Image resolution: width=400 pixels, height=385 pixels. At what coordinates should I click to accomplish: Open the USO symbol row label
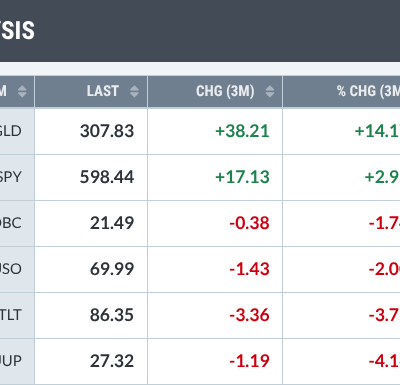coord(10,269)
